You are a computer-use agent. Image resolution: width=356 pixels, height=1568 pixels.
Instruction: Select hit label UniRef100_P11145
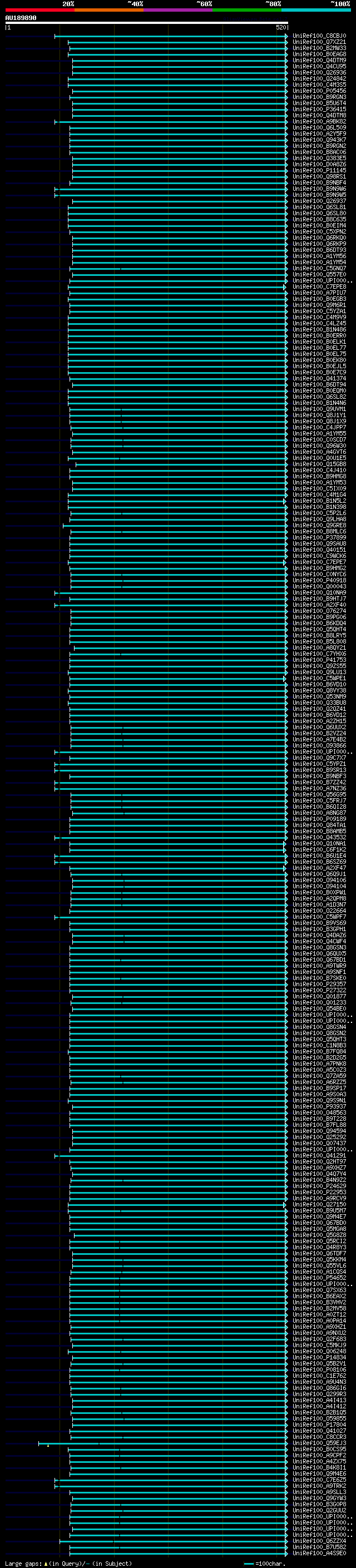click(319, 170)
